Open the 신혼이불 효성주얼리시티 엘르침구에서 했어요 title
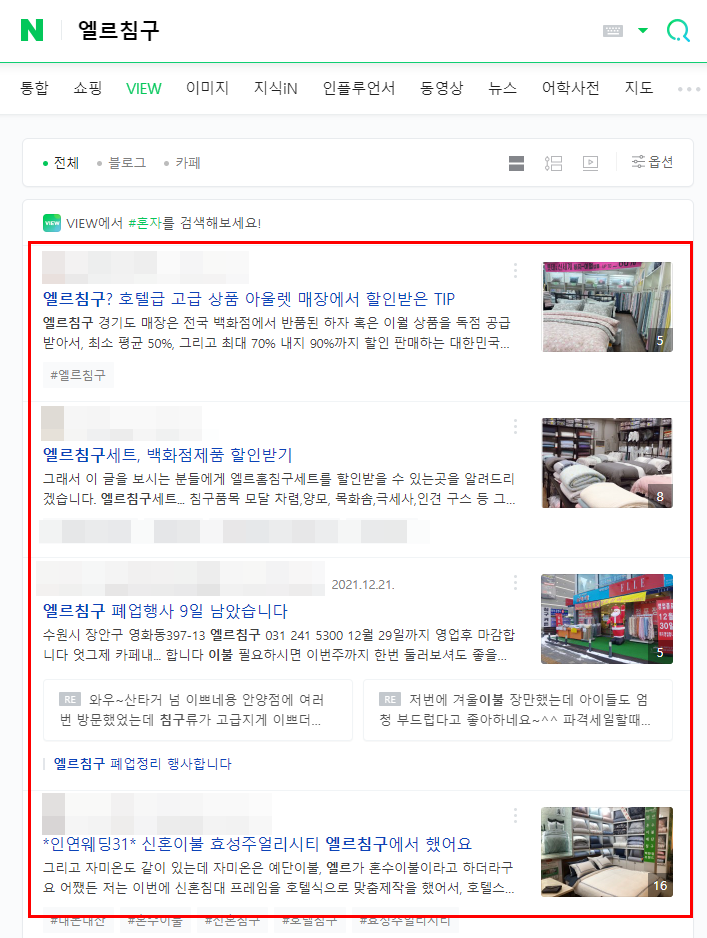The image size is (707, 938). pyautogui.click(x=257, y=844)
